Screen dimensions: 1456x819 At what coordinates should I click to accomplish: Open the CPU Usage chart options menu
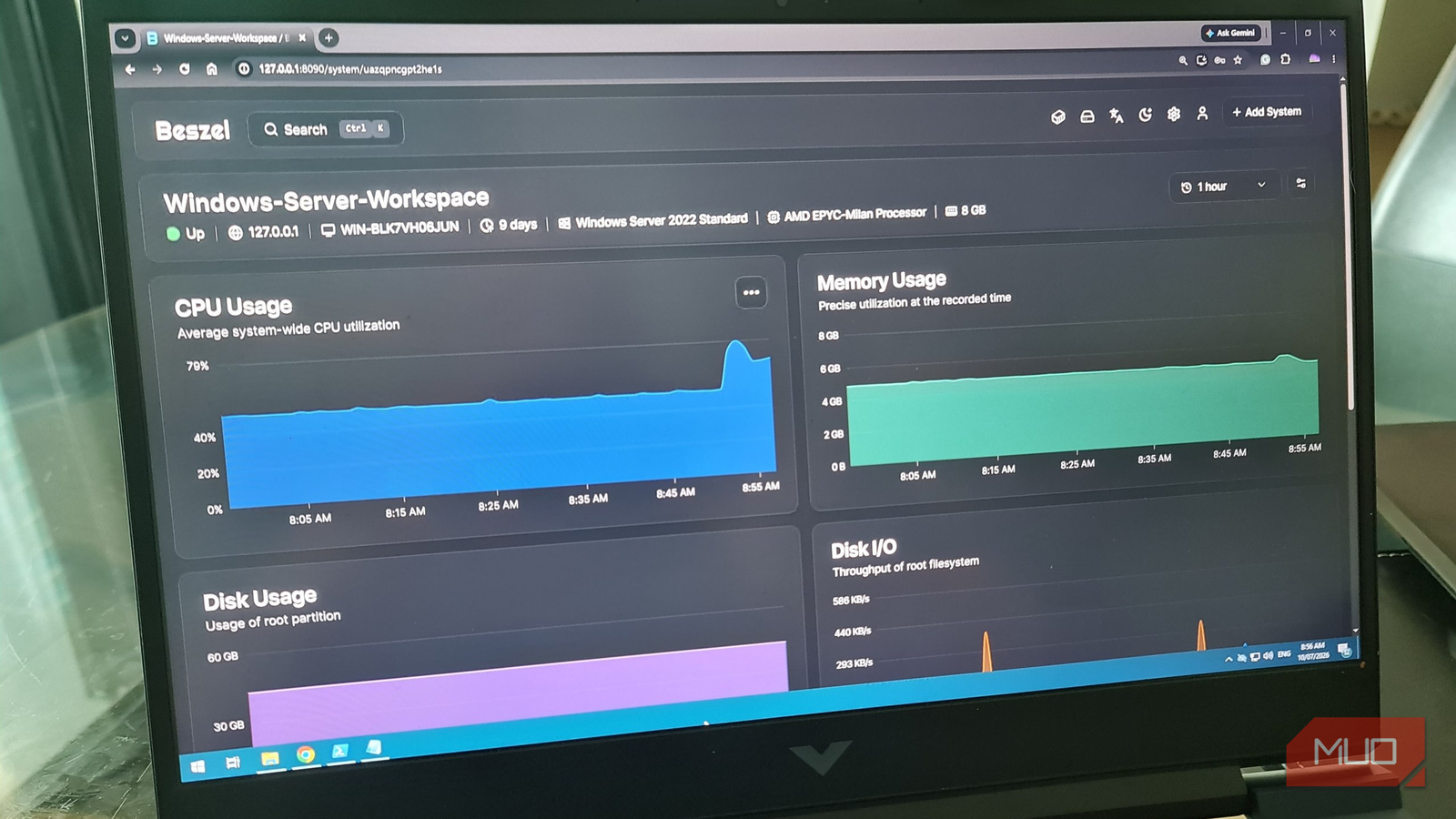click(751, 292)
